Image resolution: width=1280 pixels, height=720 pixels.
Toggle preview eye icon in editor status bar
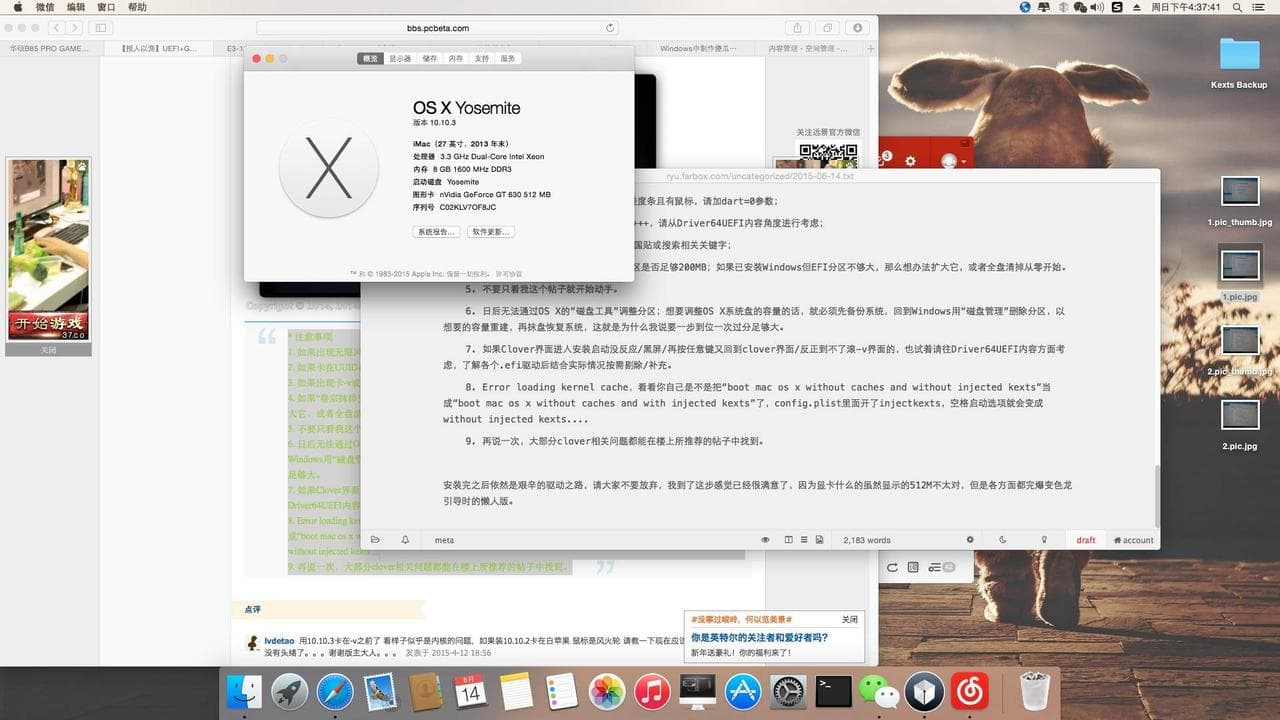pyautogui.click(x=765, y=540)
